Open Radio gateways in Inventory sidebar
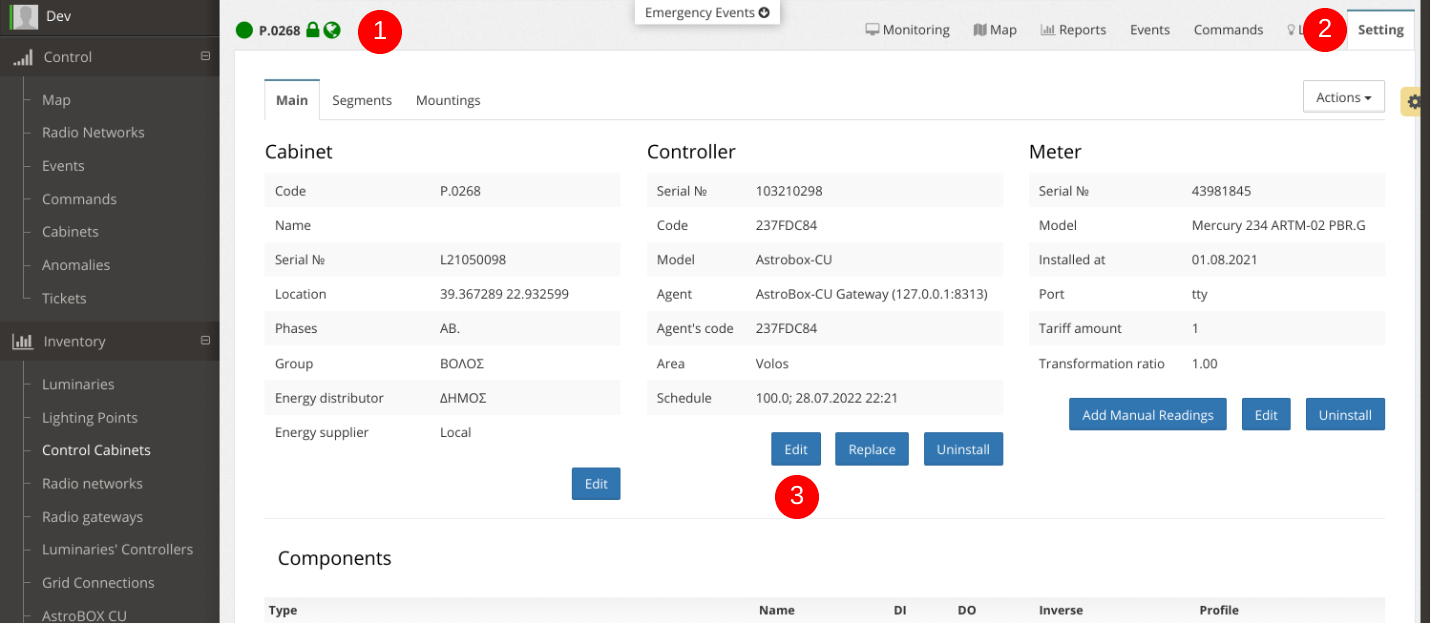 tap(92, 517)
